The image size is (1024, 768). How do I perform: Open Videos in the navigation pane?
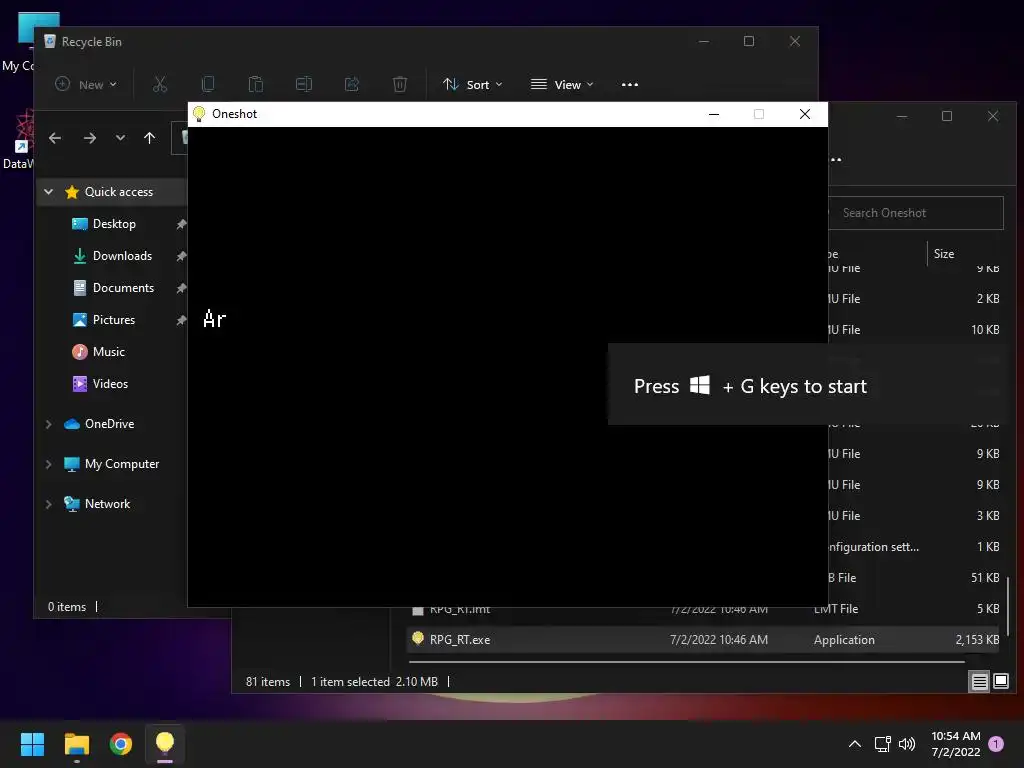(x=110, y=384)
